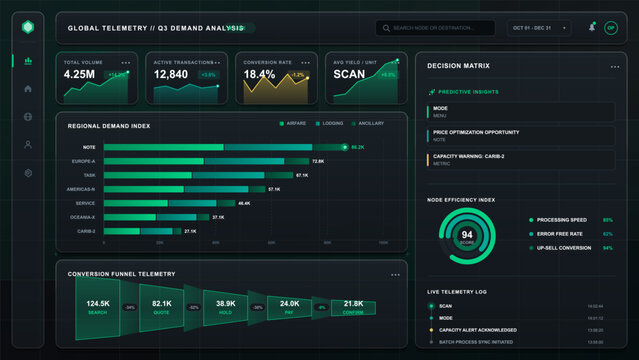The height and width of the screenshot is (360, 639).
Task: Click the -1.2% Conversion Rate change badge
Action: coord(298,75)
